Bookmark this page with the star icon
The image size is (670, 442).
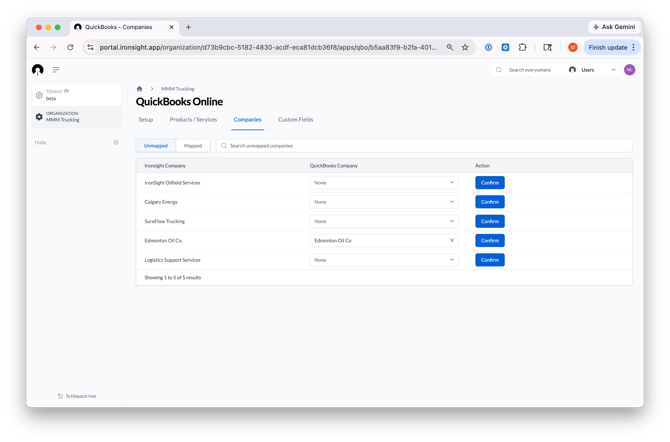tap(465, 47)
